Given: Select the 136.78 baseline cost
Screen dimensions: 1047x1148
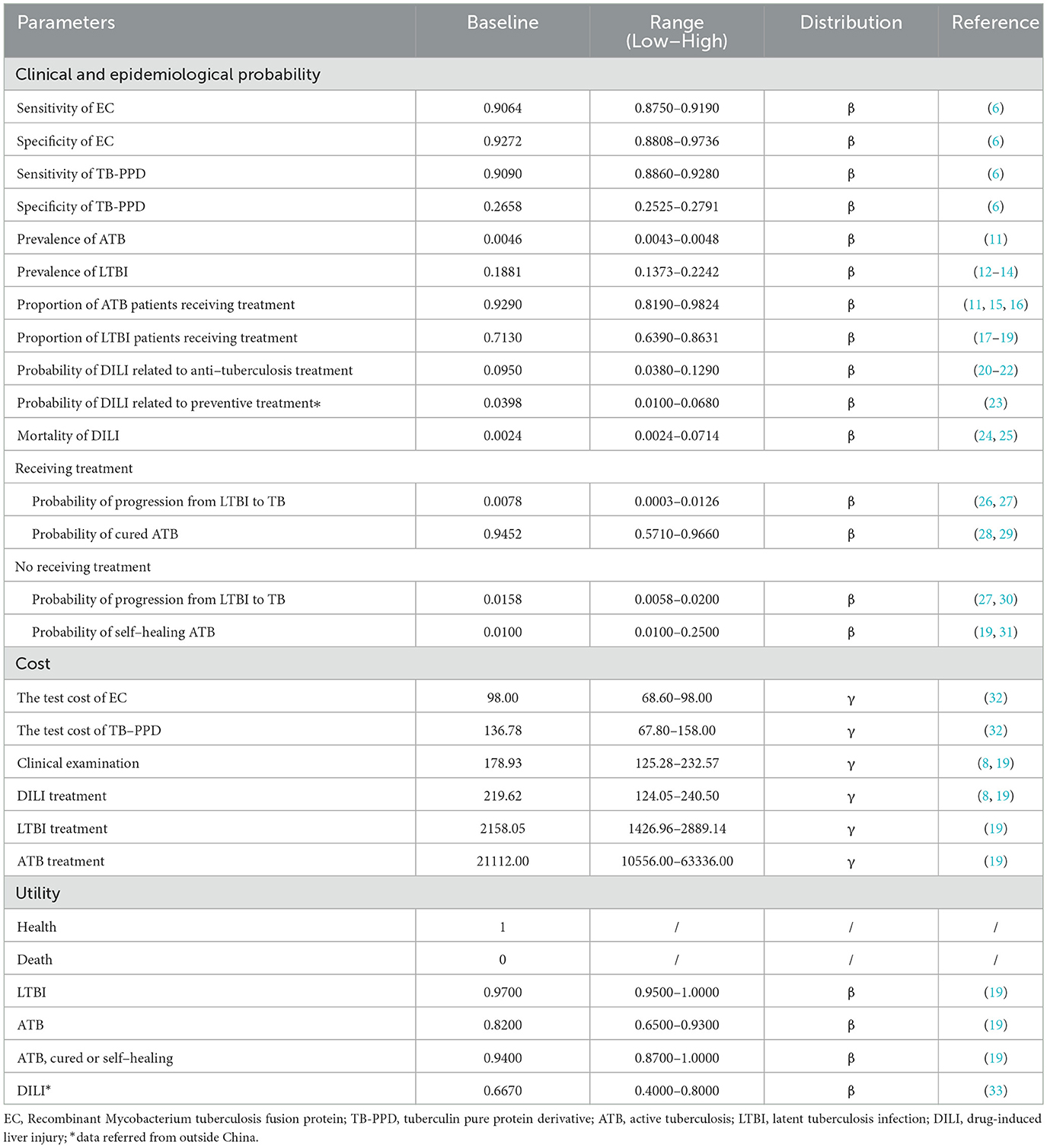Looking at the screenshot, I should tap(503, 730).
